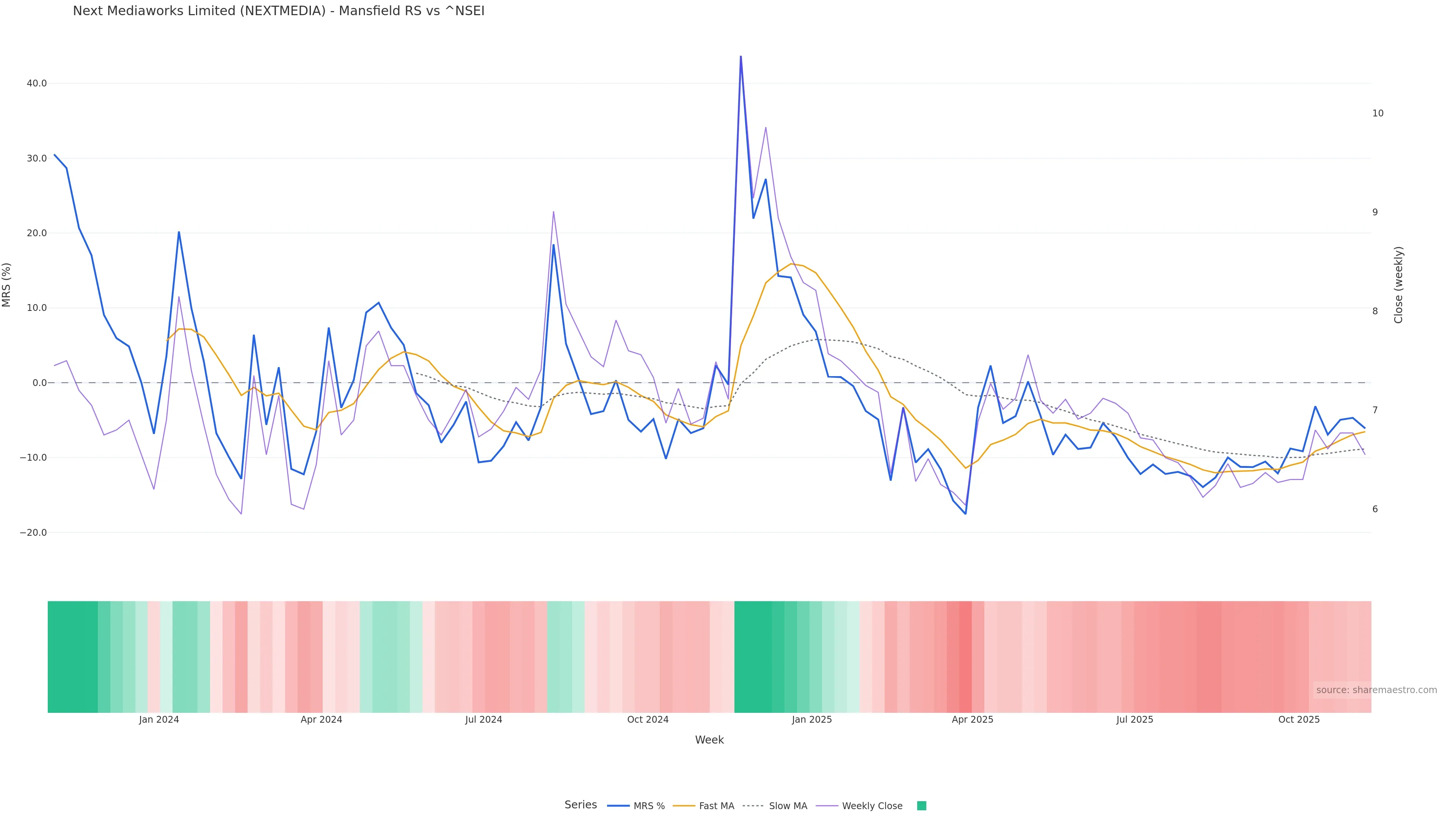
Task: Click the 40.0 tick on MRS axis
Action: click(x=37, y=84)
